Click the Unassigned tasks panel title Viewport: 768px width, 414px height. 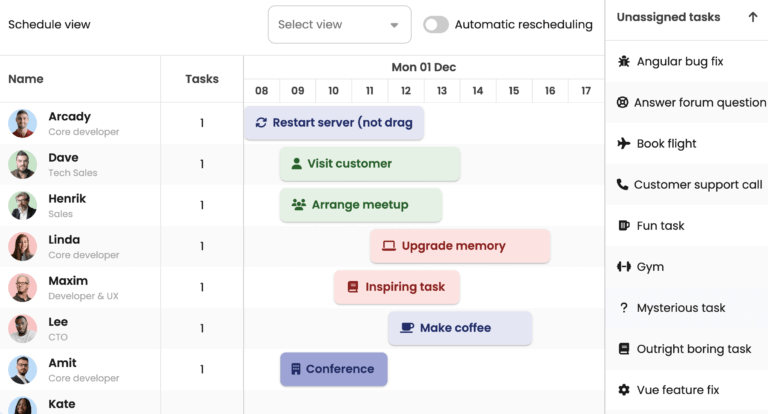tap(669, 17)
